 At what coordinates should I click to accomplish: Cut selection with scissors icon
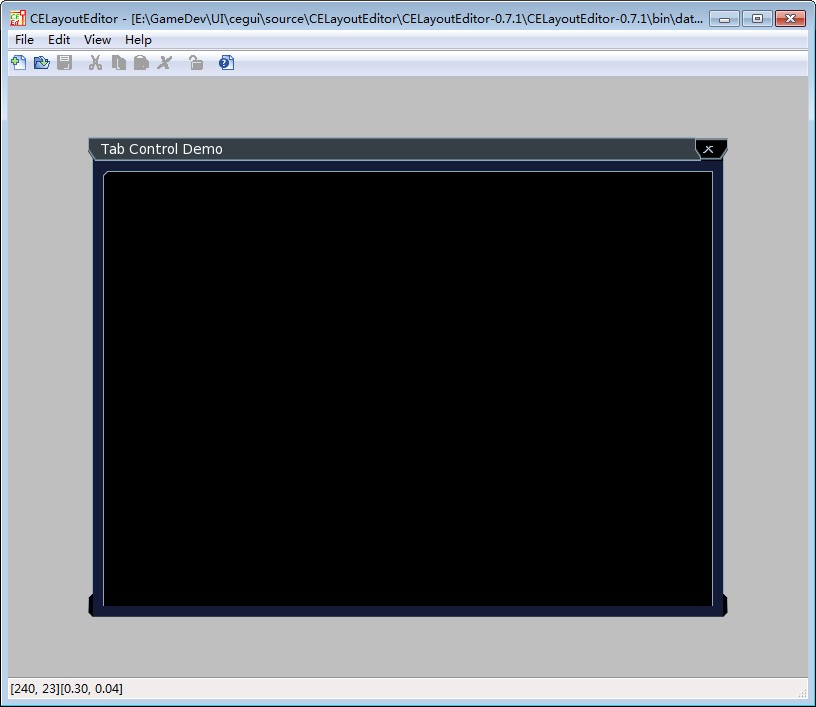95,63
